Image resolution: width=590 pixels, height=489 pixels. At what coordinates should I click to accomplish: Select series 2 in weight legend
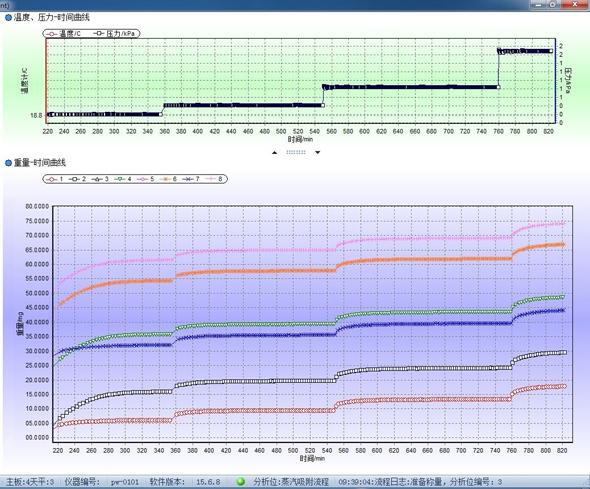77,179
